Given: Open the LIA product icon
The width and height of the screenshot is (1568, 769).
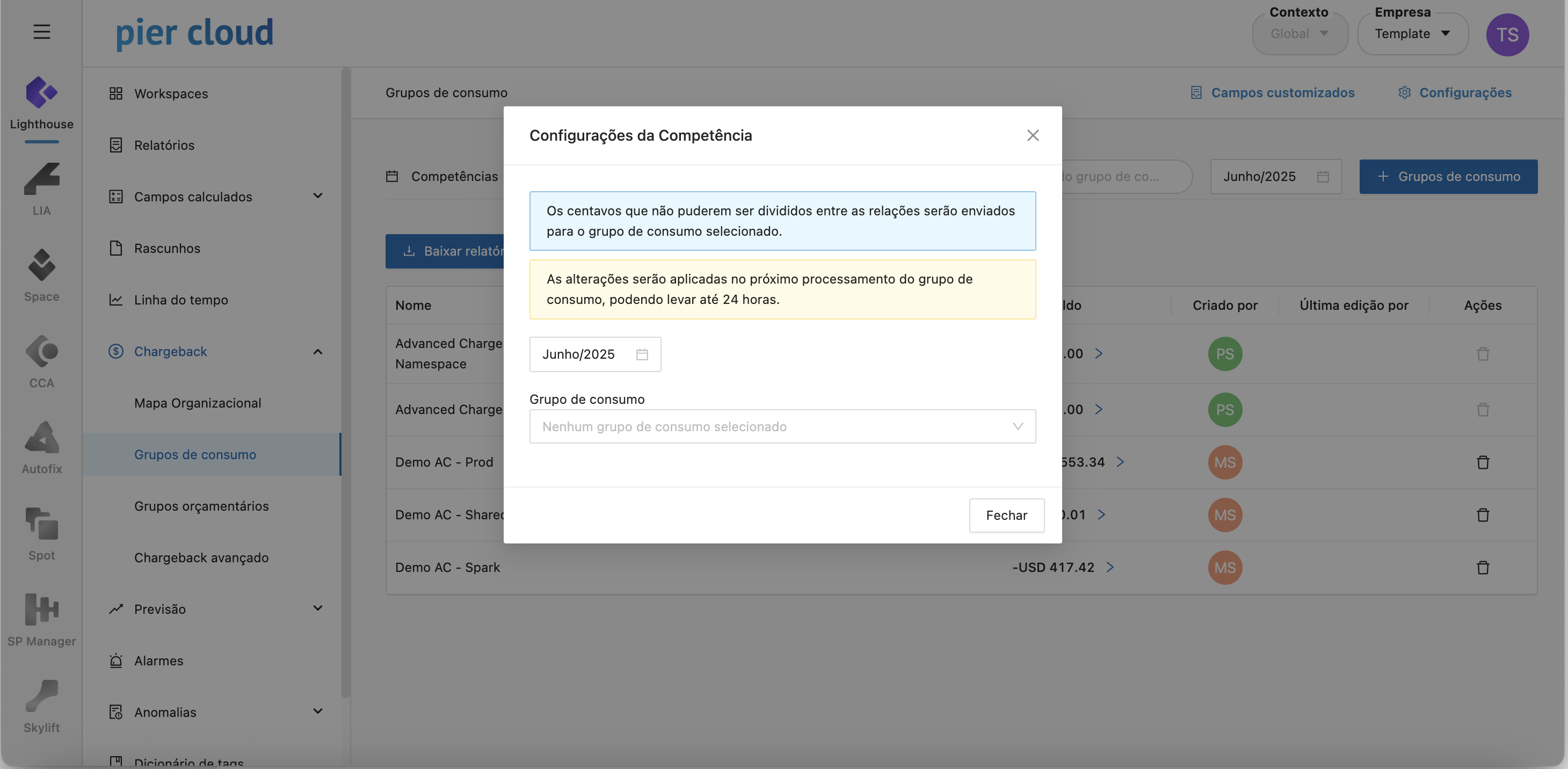Looking at the screenshot, I should click(41, 179).
